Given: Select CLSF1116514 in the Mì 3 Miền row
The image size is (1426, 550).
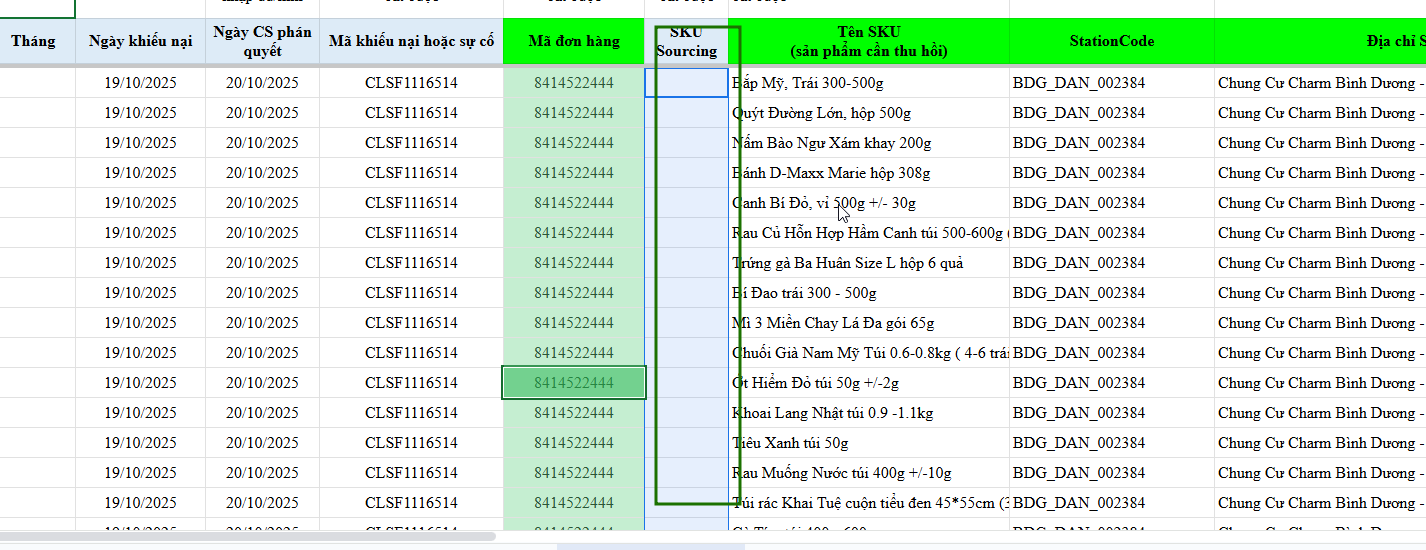Looking at the screenshot, I should pyautogui.click(x=411, y=323).
